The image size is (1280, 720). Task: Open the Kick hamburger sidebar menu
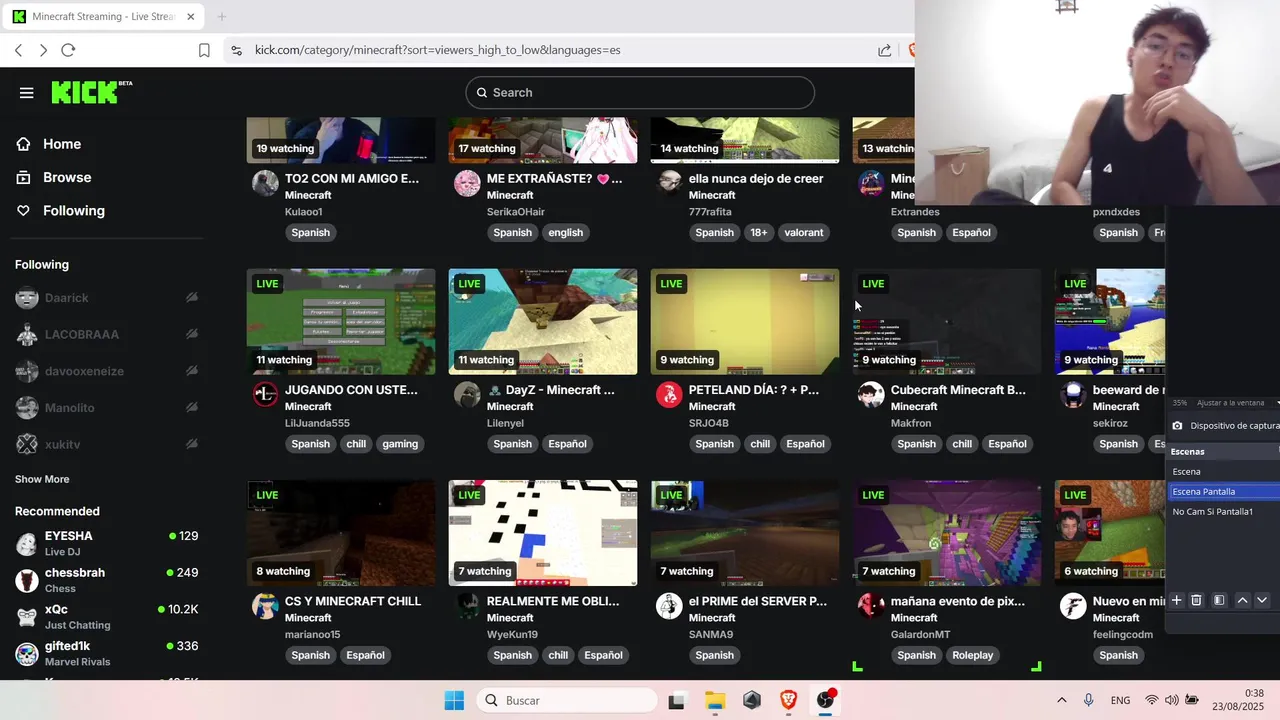26,93
